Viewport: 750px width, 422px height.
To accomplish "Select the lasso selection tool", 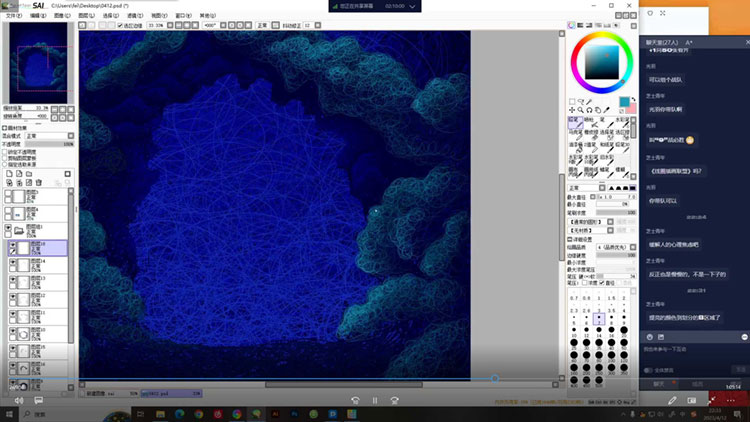I will (x=580, y=101).
